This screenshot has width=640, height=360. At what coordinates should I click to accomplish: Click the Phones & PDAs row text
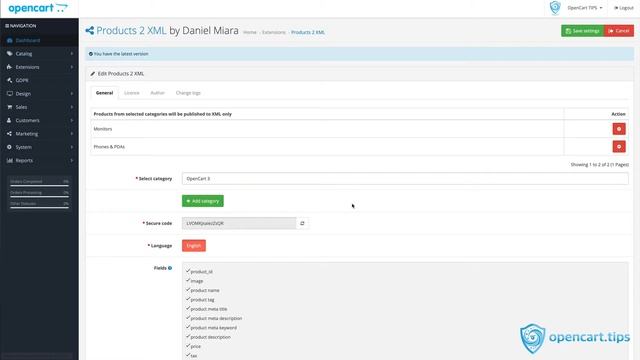pyautogui.click(x=109, y=147)
